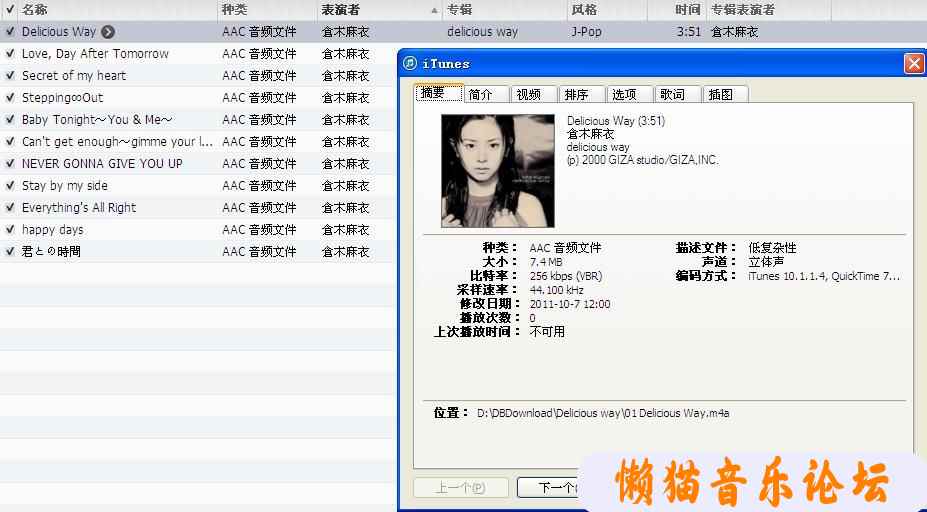Click sort arrow in 表演者 column header
Screen dimensions: 927x512
tap(435, 10)
